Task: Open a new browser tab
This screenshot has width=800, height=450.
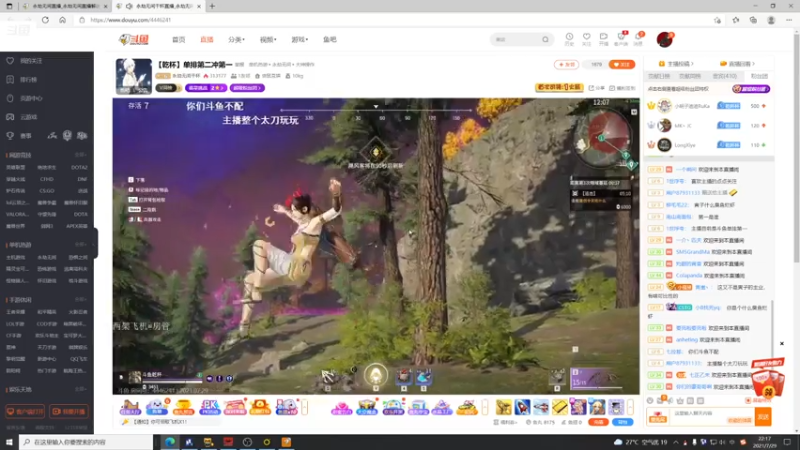Action: click(212, 6)
